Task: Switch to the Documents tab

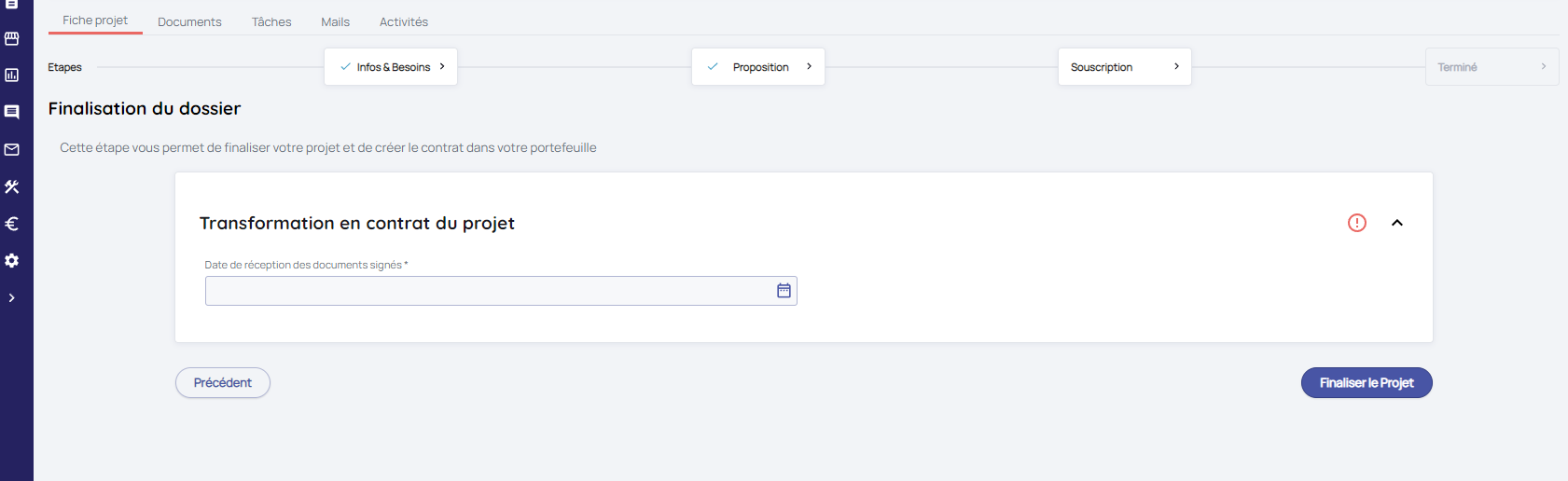Action: click(189, 21)
